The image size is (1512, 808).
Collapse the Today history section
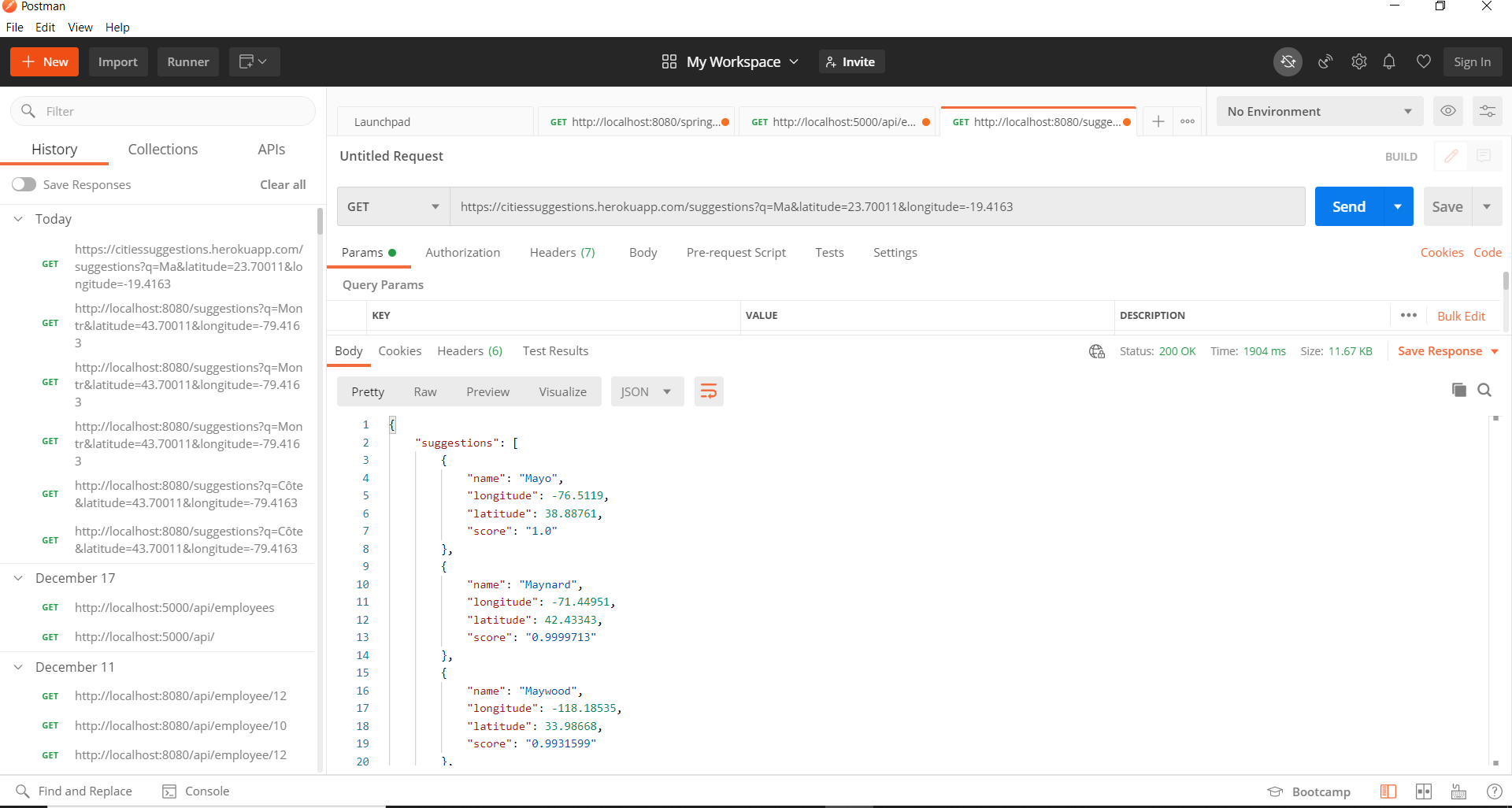17,219
